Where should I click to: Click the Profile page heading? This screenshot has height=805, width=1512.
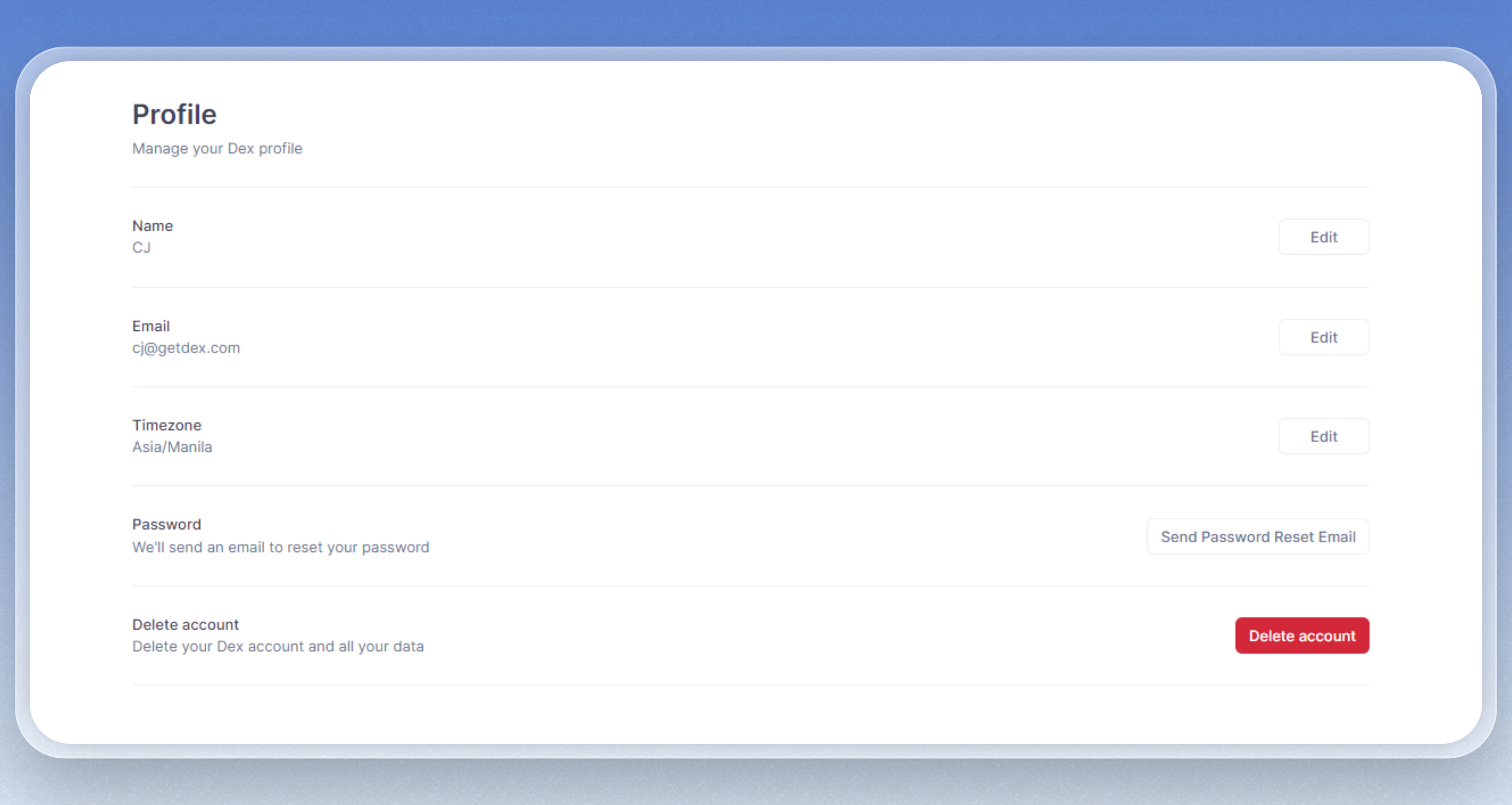point(174,115)
